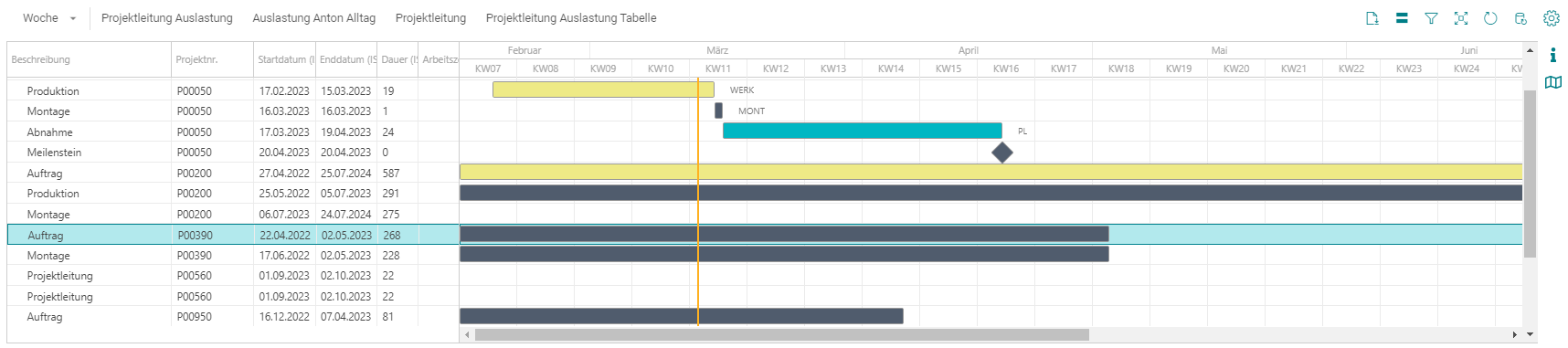Click start date 17.02.2023 cell

click(x=284, y=90)
